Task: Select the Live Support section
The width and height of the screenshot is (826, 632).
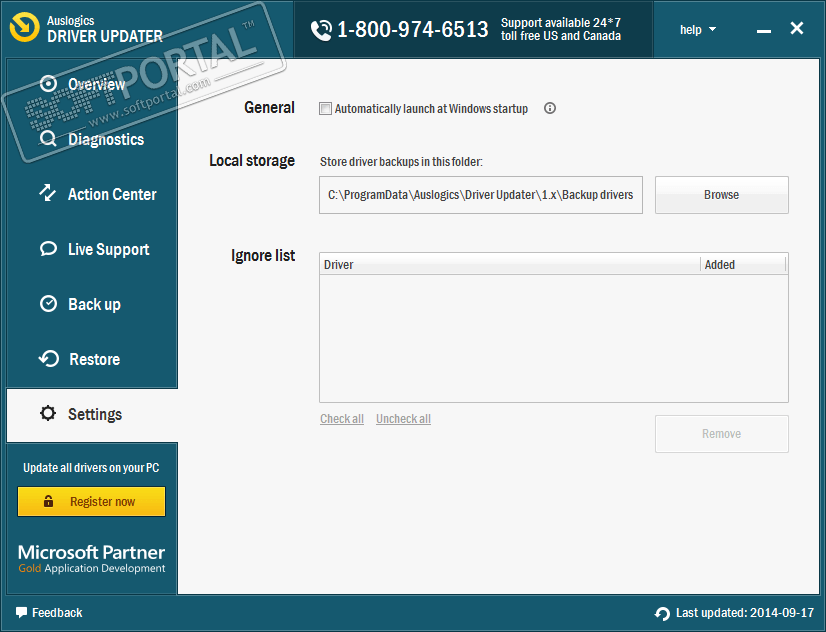Action: [x=92, y=249]
